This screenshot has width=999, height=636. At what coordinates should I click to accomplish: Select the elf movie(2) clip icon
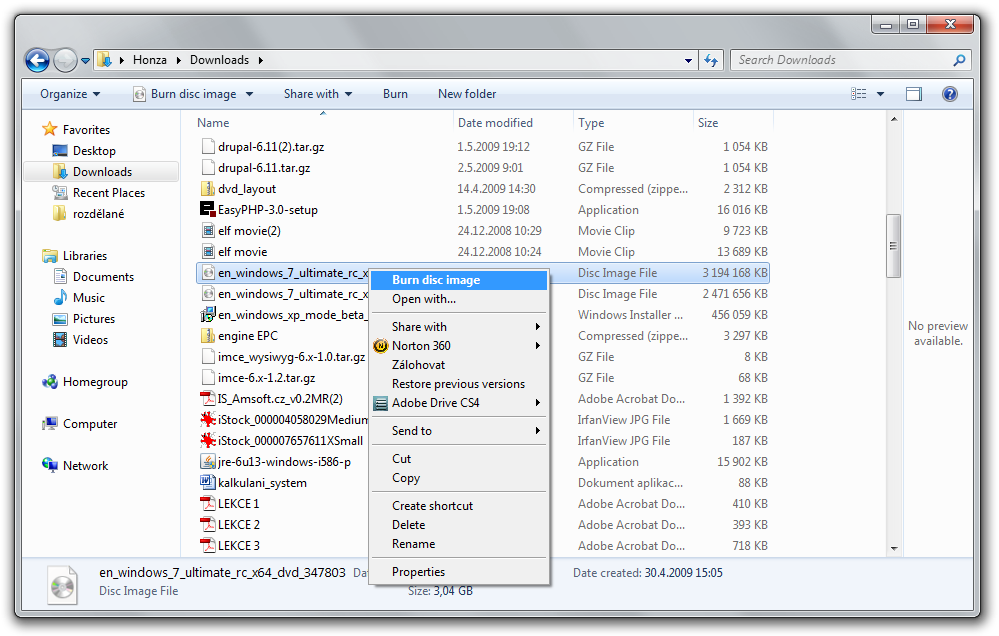coord(208,231)
